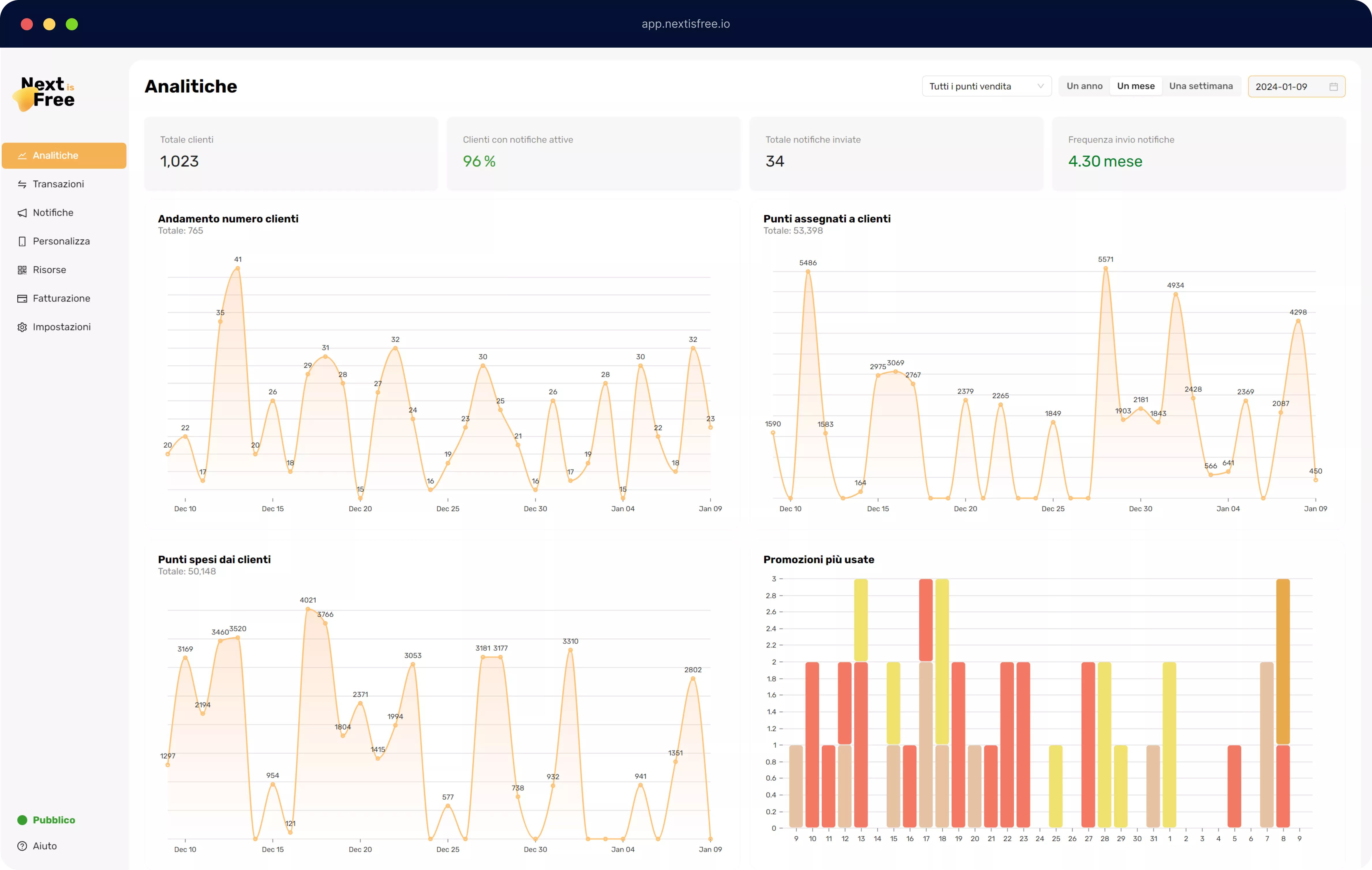
Task: Select the Un mese time range
Action: tap(1136, 86)
